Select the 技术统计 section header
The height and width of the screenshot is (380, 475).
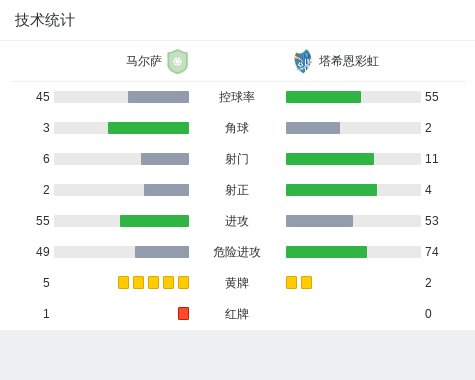click(x=45, y=20)
